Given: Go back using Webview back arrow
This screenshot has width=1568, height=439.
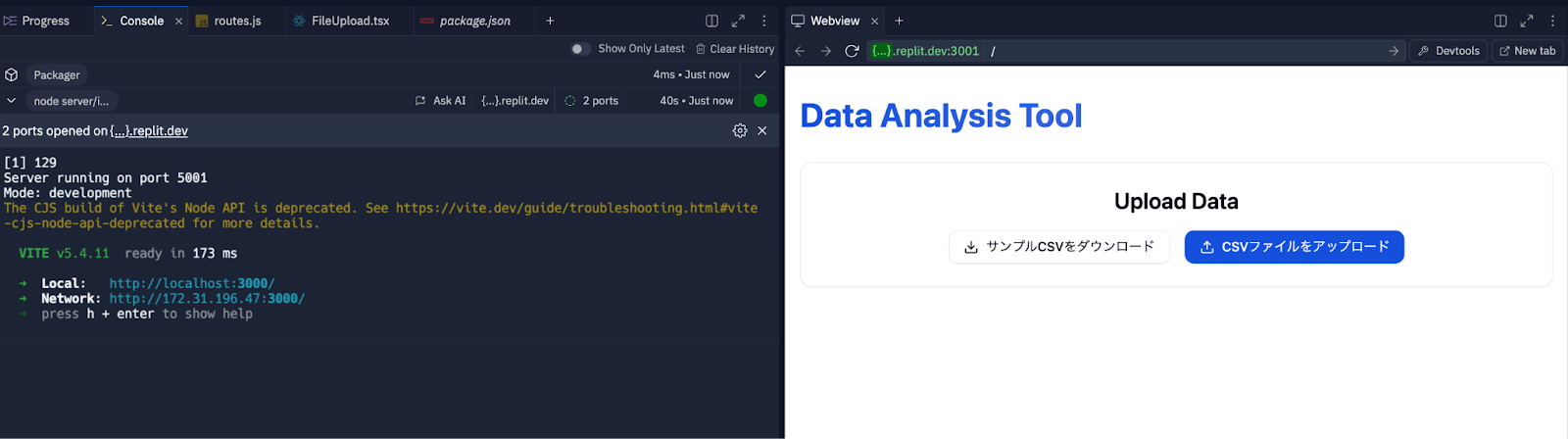Looking at the screenshot, I should 800,51.
